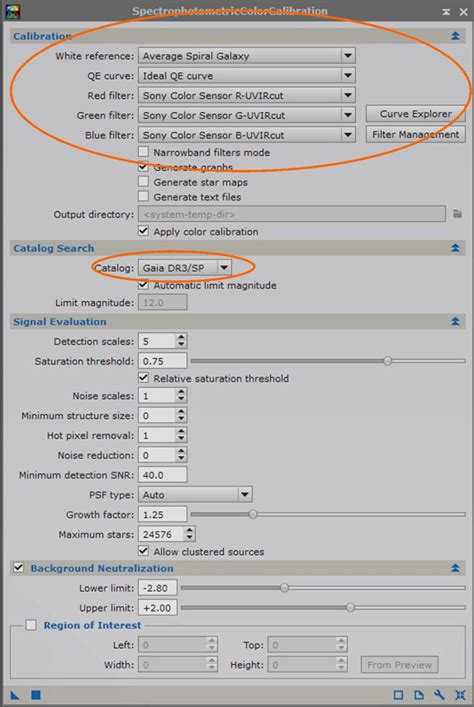Viewport: 474px width, 707px height.
Task: Adjust the Saturation threshold slider handle
Action: [x=387, y=361]
